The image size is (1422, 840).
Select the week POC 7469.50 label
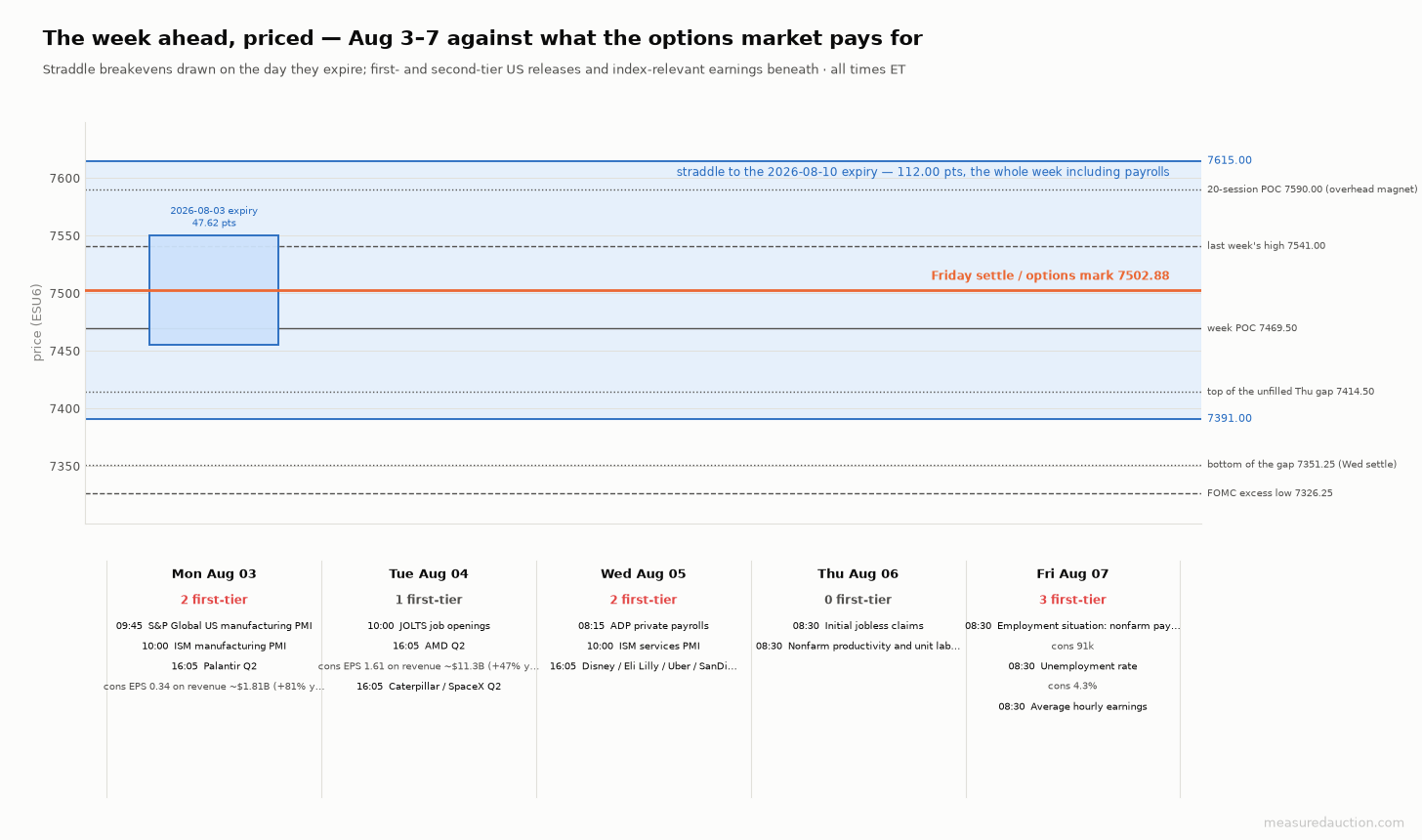(1252, 328)
